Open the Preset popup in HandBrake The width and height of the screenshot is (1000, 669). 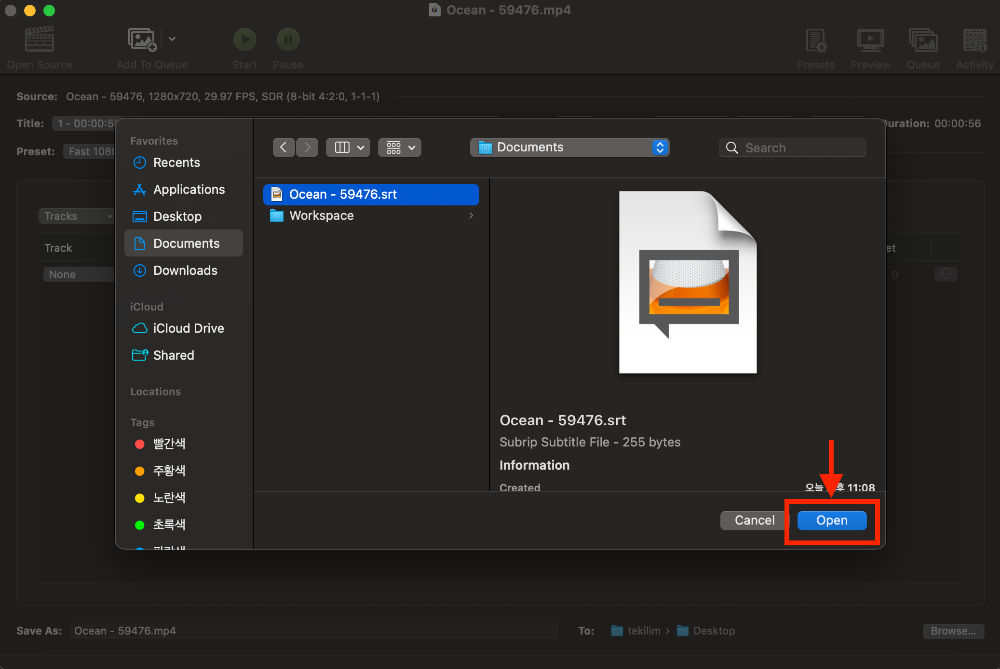pos(91,151)
